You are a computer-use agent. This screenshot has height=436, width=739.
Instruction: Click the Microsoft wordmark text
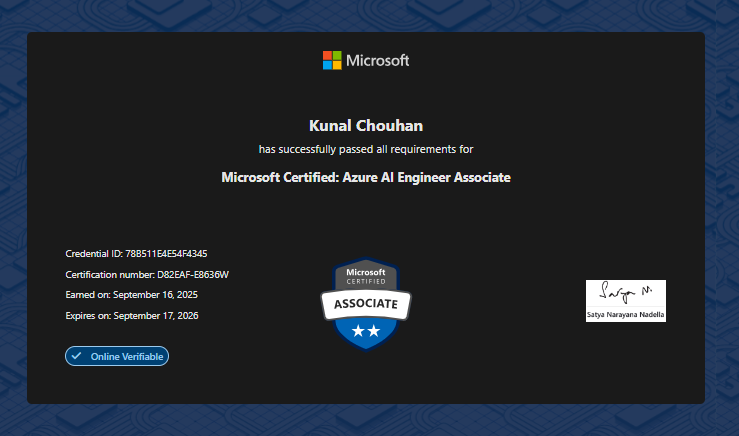[x=378, y=60]
